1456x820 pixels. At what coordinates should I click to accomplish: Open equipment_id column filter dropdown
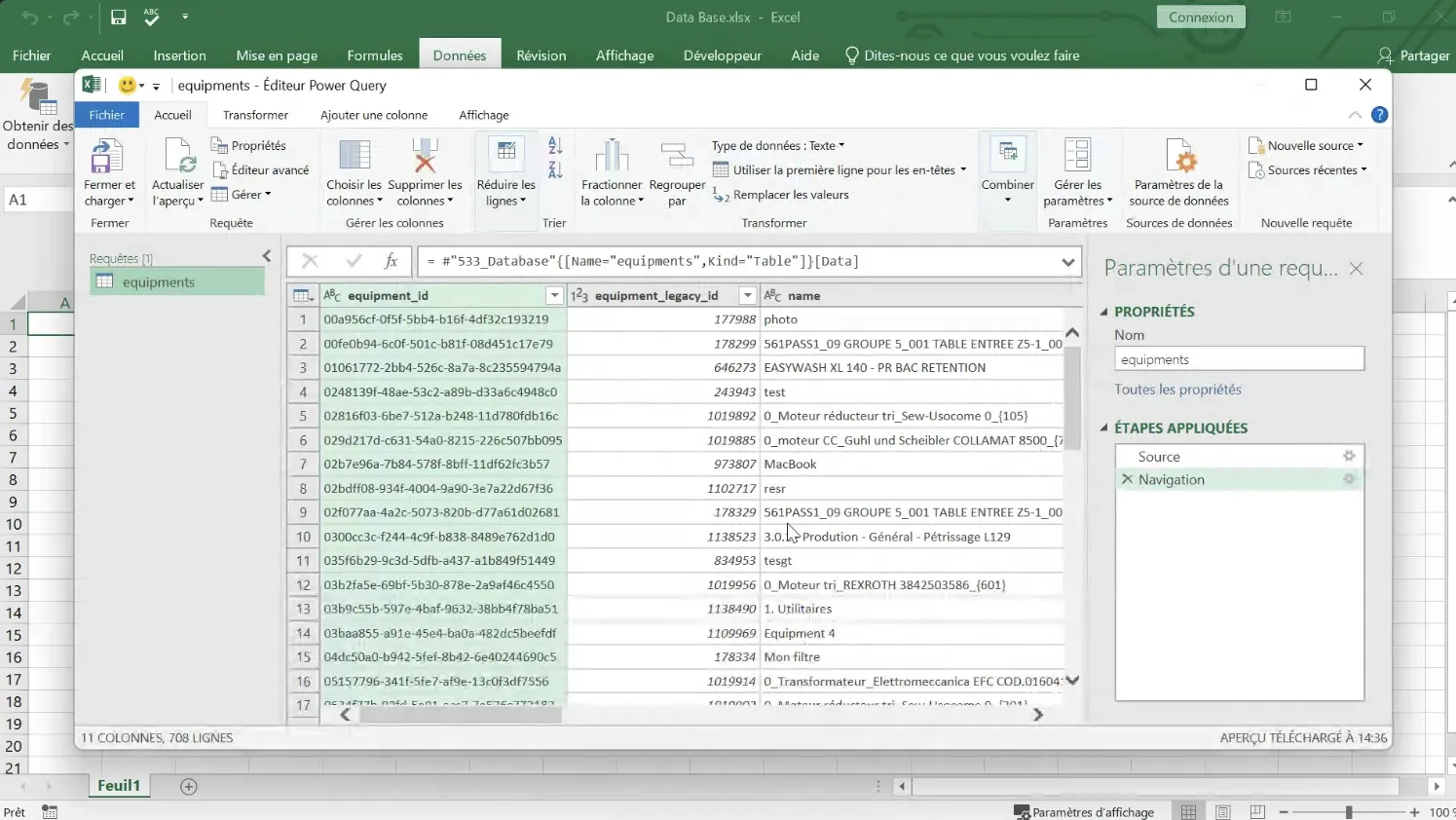[554, 295]
